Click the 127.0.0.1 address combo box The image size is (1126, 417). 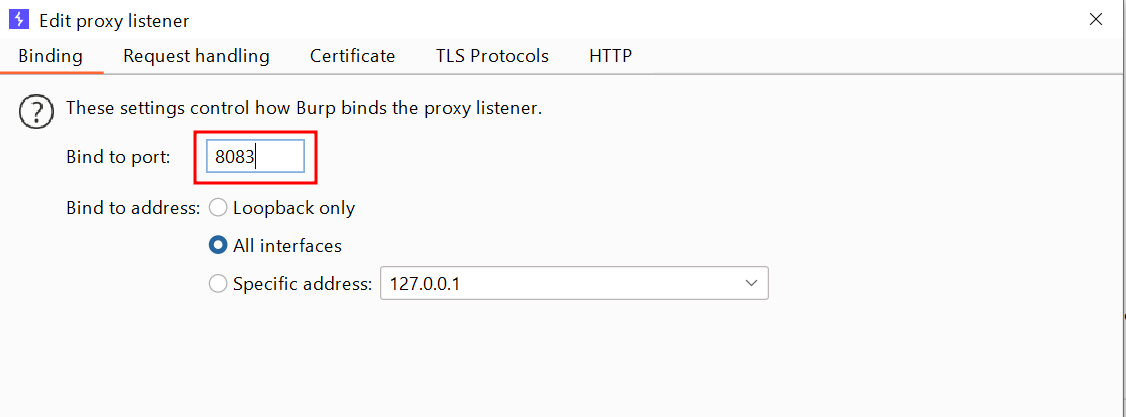pyautogui.click(x=560, y=284)
